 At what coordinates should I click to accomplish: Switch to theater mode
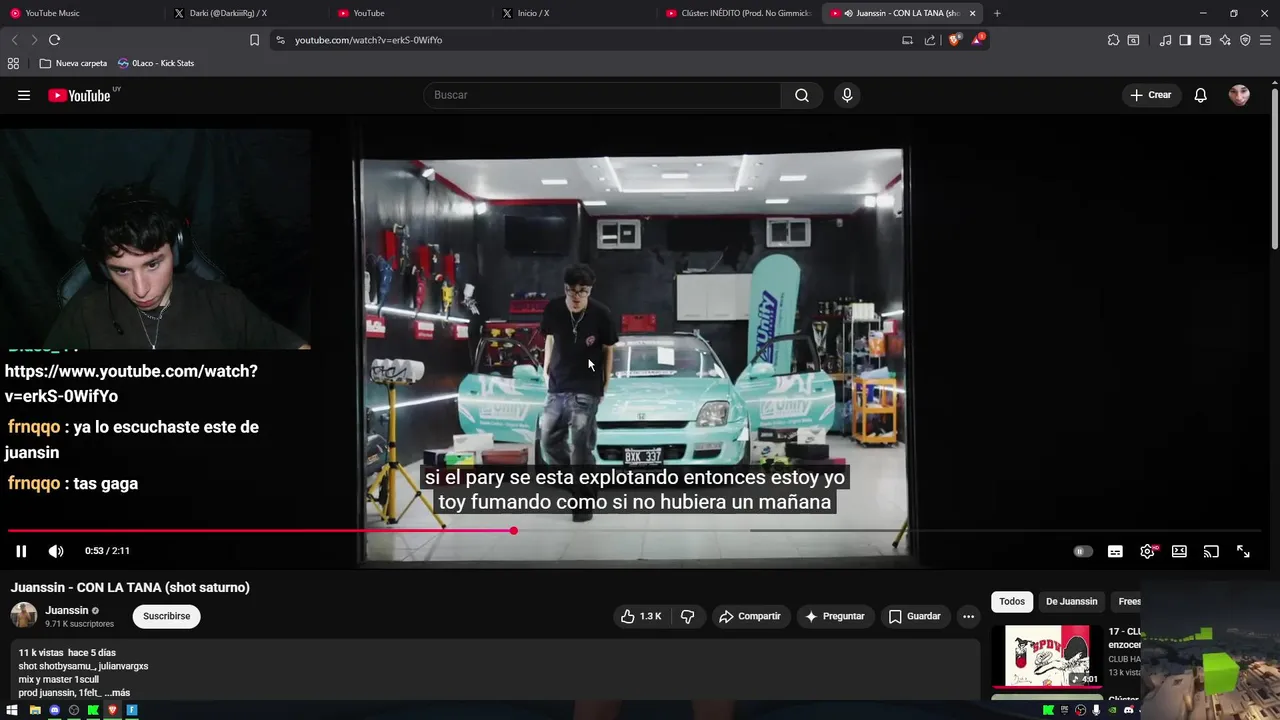[x=1179, y=551]
